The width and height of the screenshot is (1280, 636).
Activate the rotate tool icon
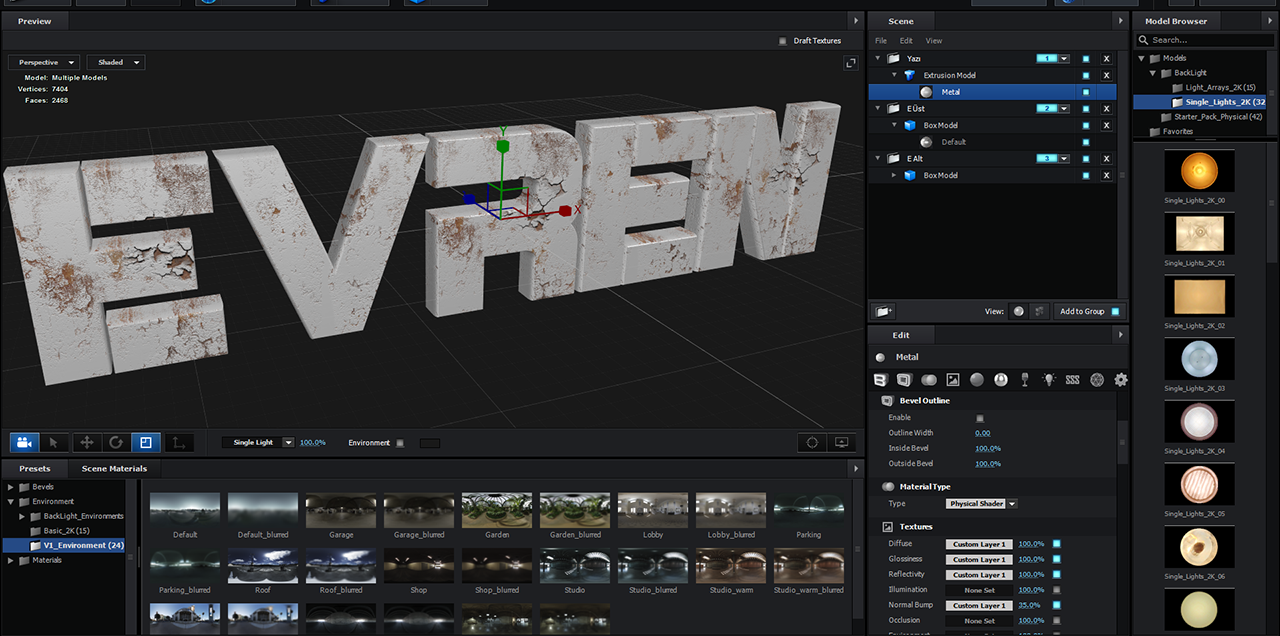pyautogui.click(x=116, y=442)
